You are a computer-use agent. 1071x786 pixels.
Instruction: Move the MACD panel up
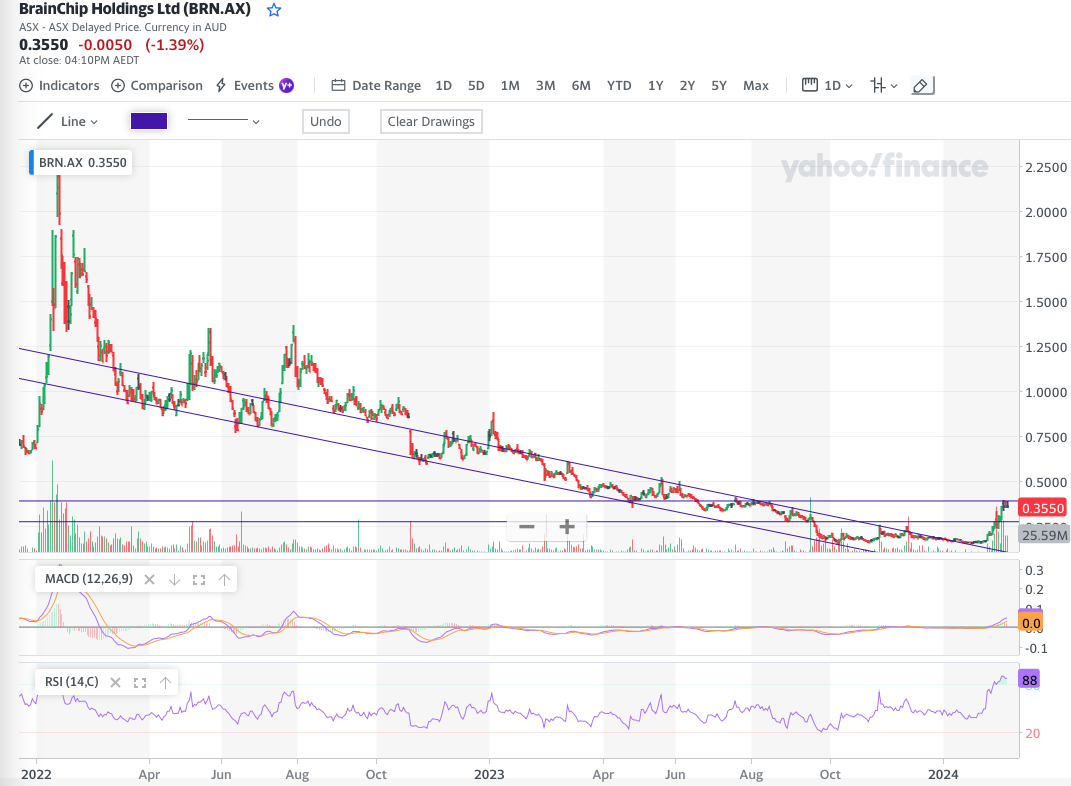[224, 579]
